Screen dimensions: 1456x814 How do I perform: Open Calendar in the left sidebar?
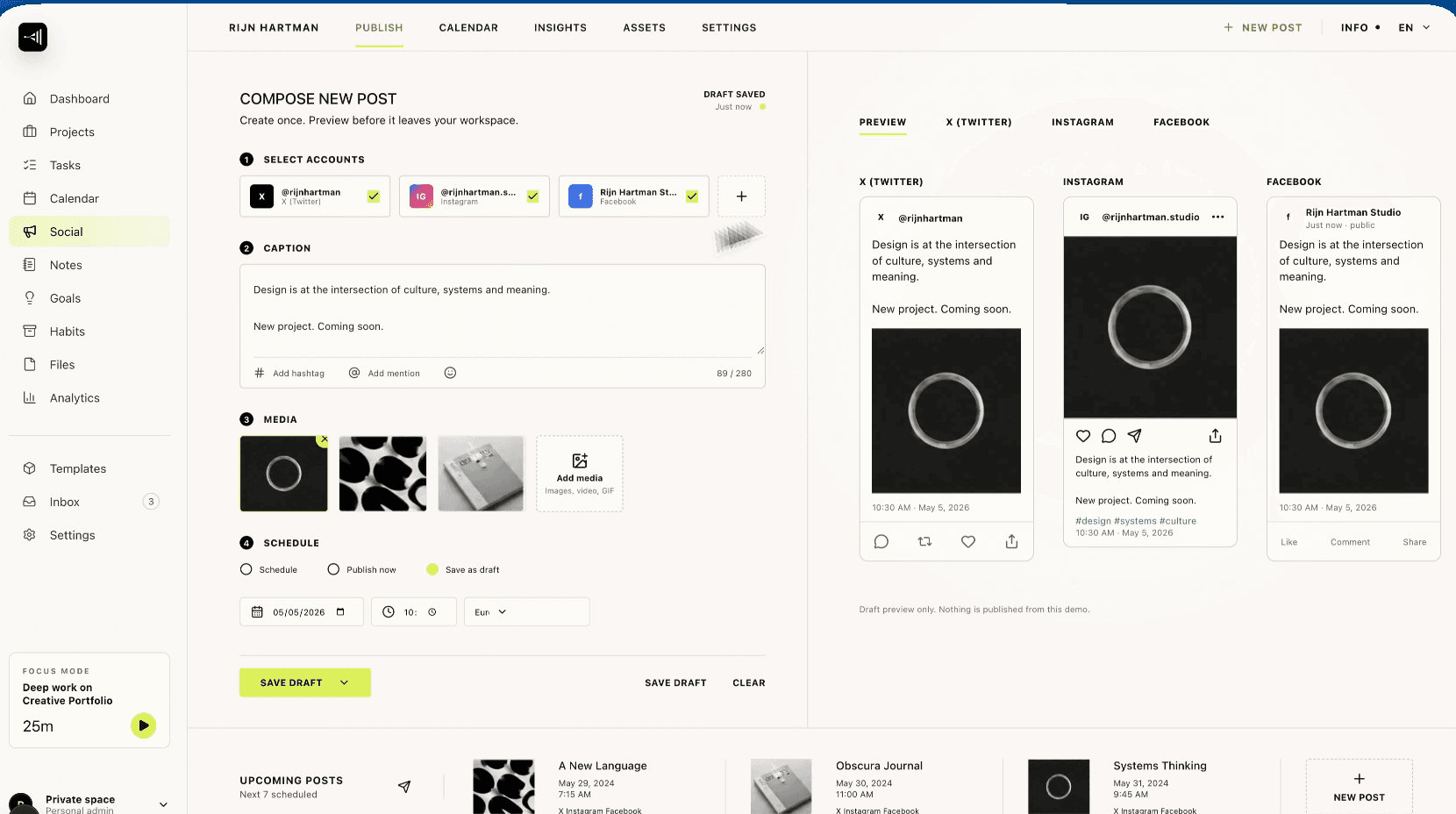pos(89,199)
